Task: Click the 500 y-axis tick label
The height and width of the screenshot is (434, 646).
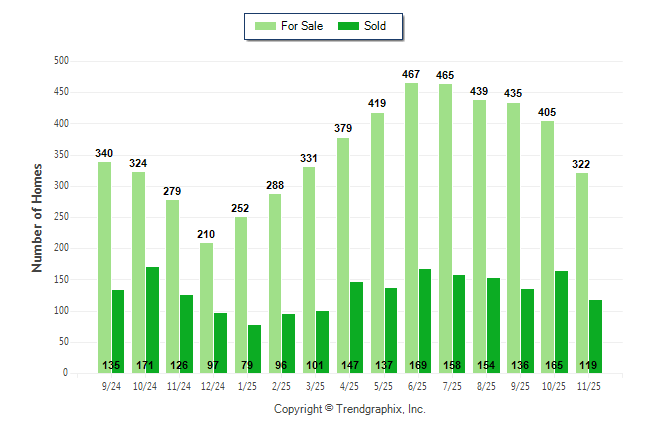Action: (x=60, y=61)
